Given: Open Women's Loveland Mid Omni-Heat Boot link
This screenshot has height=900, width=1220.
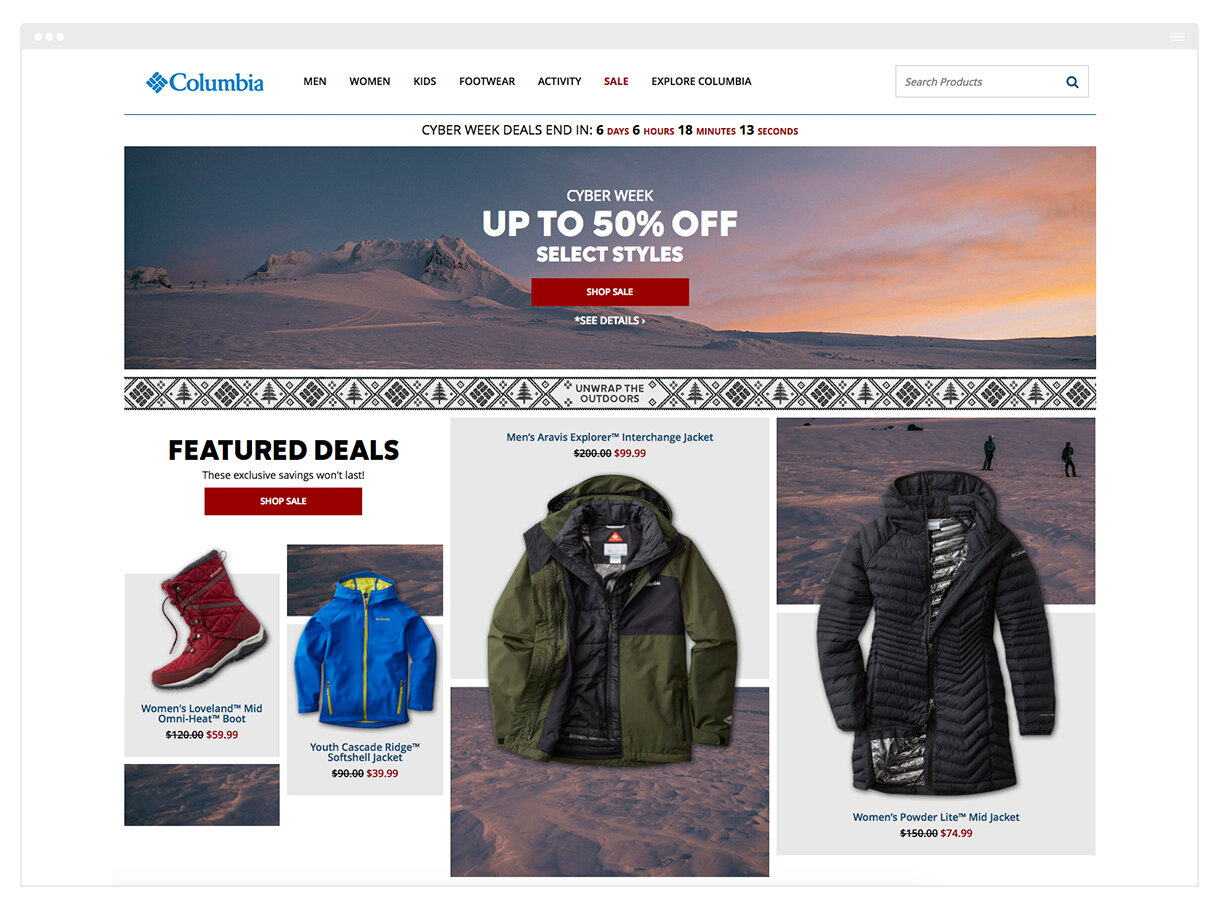Looking at the screenshot, I should (202, 714).
